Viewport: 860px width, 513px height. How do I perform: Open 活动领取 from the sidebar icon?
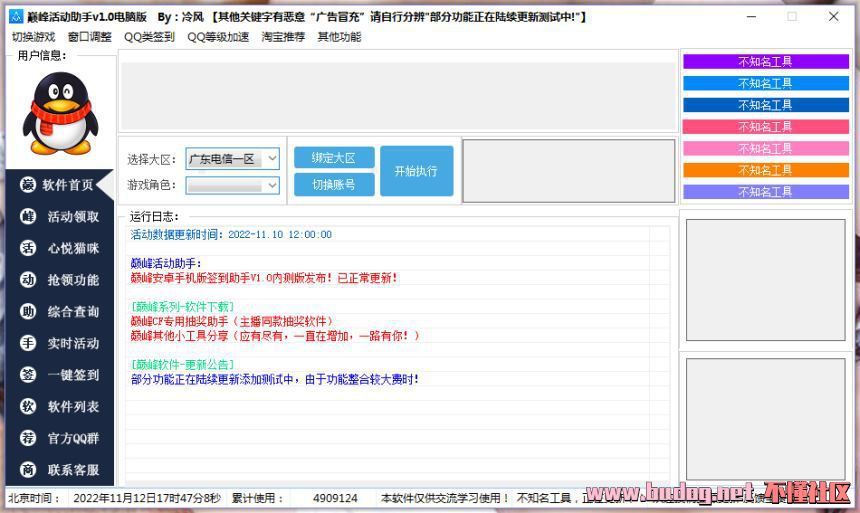click(x=28, y=217)
